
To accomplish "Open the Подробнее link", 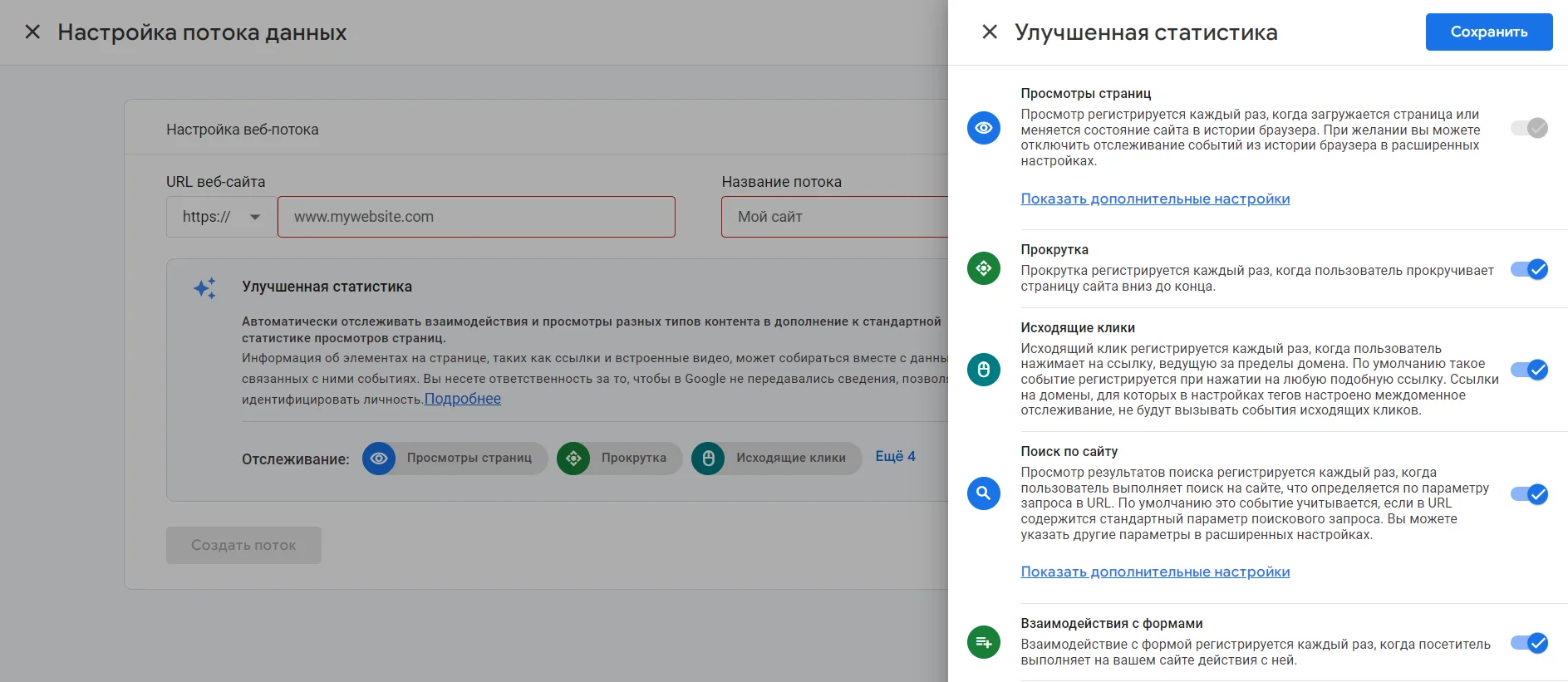I will (x=463, y=399).
